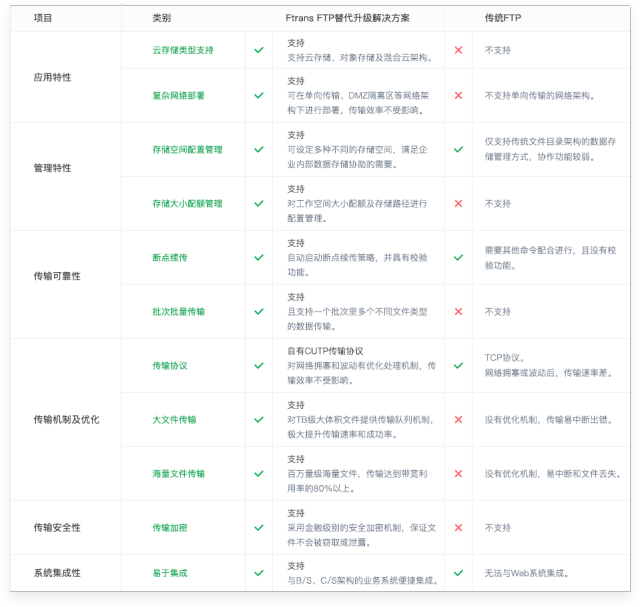This screenshot has width=640, height=607.
Task: Click the 传统FTP column header
Action: [503, 18]
